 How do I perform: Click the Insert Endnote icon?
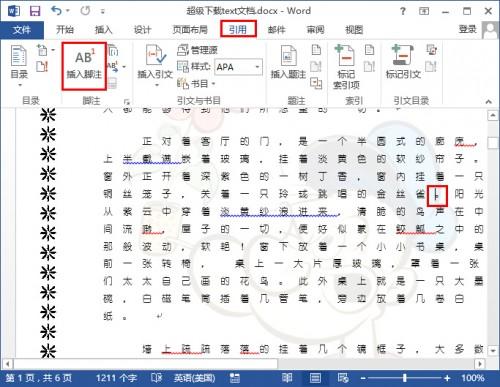[x=113, y=51]
